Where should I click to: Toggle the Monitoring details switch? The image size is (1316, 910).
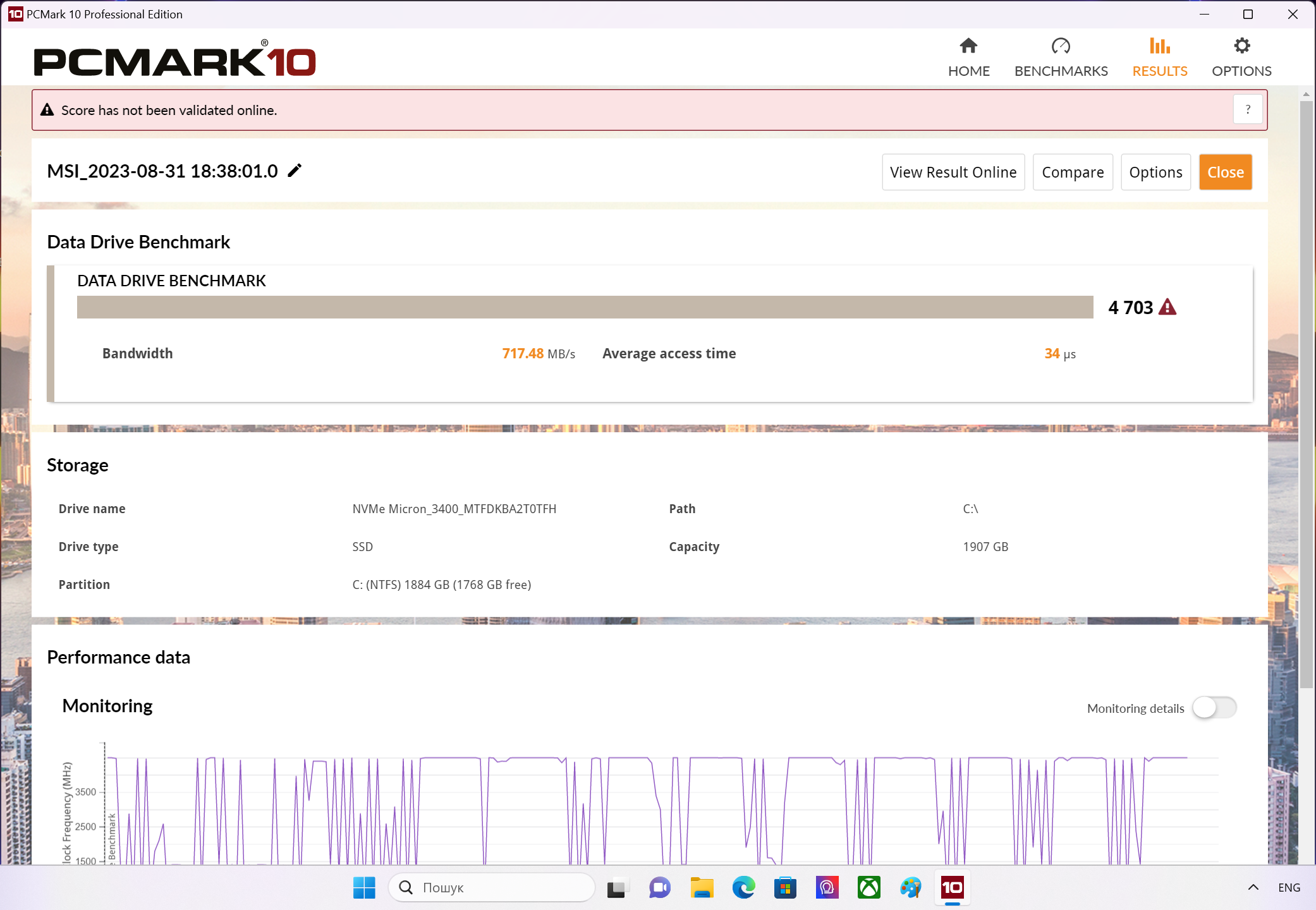[x=1214, y=708]
